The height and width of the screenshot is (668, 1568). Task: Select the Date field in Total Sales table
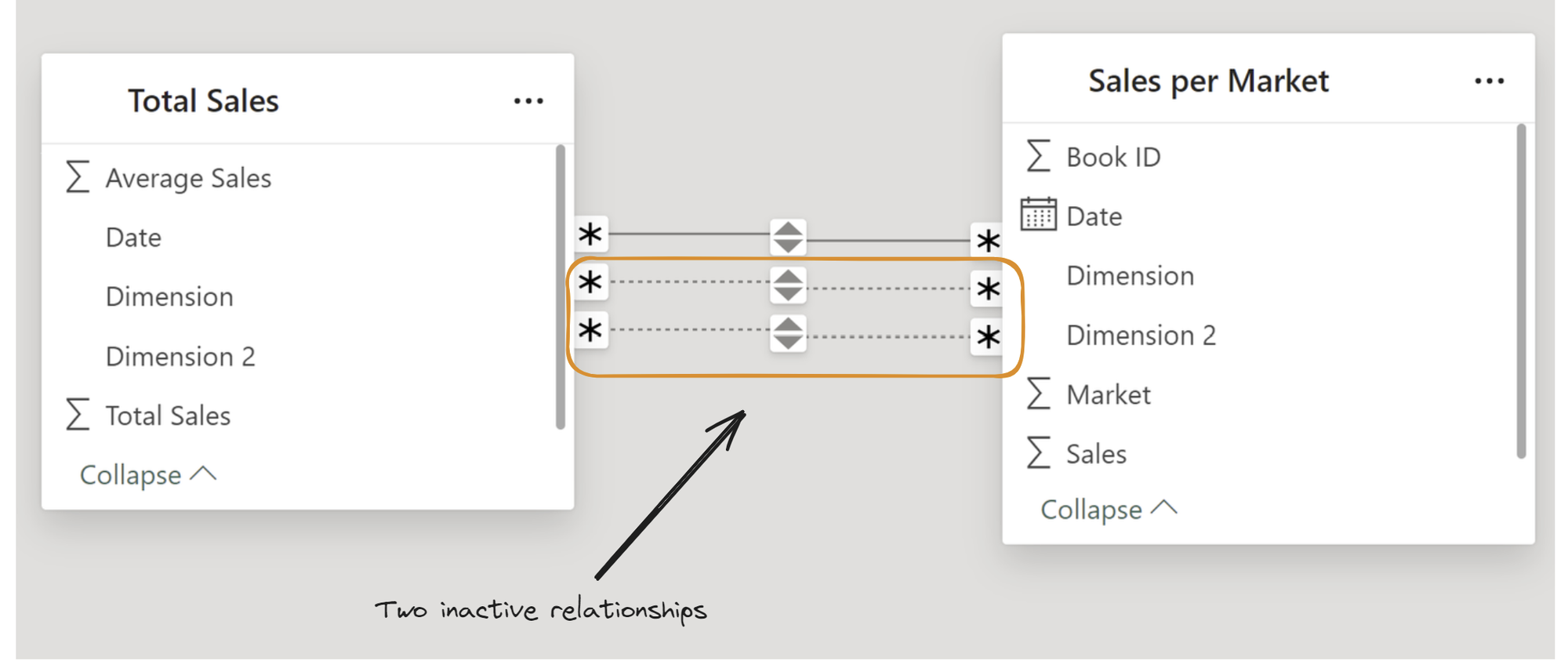(133, 238)
